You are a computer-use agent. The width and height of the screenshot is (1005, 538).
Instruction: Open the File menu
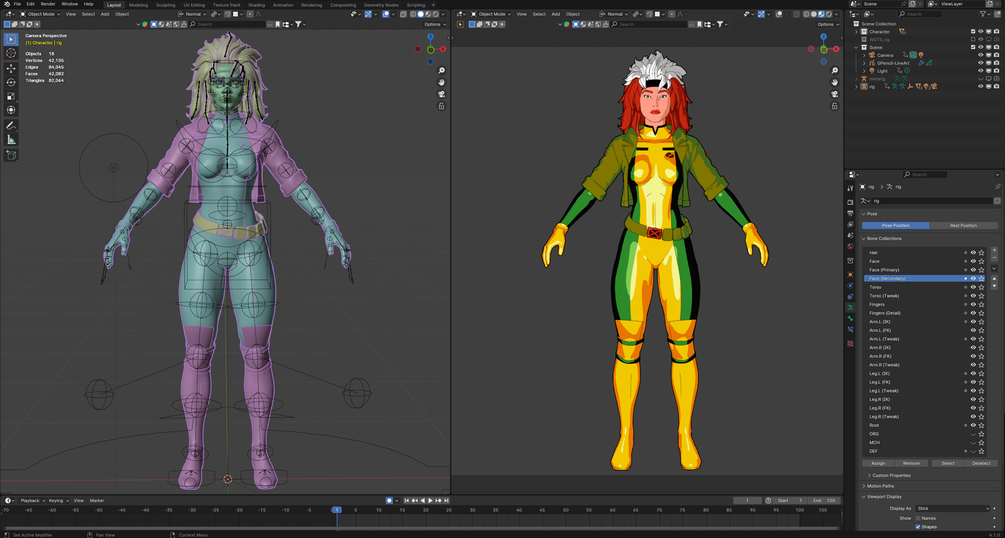[x=17, y=4]
